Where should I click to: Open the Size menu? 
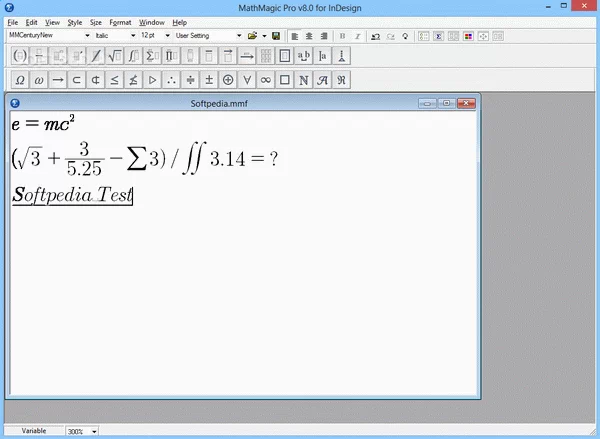coord(96,23)
